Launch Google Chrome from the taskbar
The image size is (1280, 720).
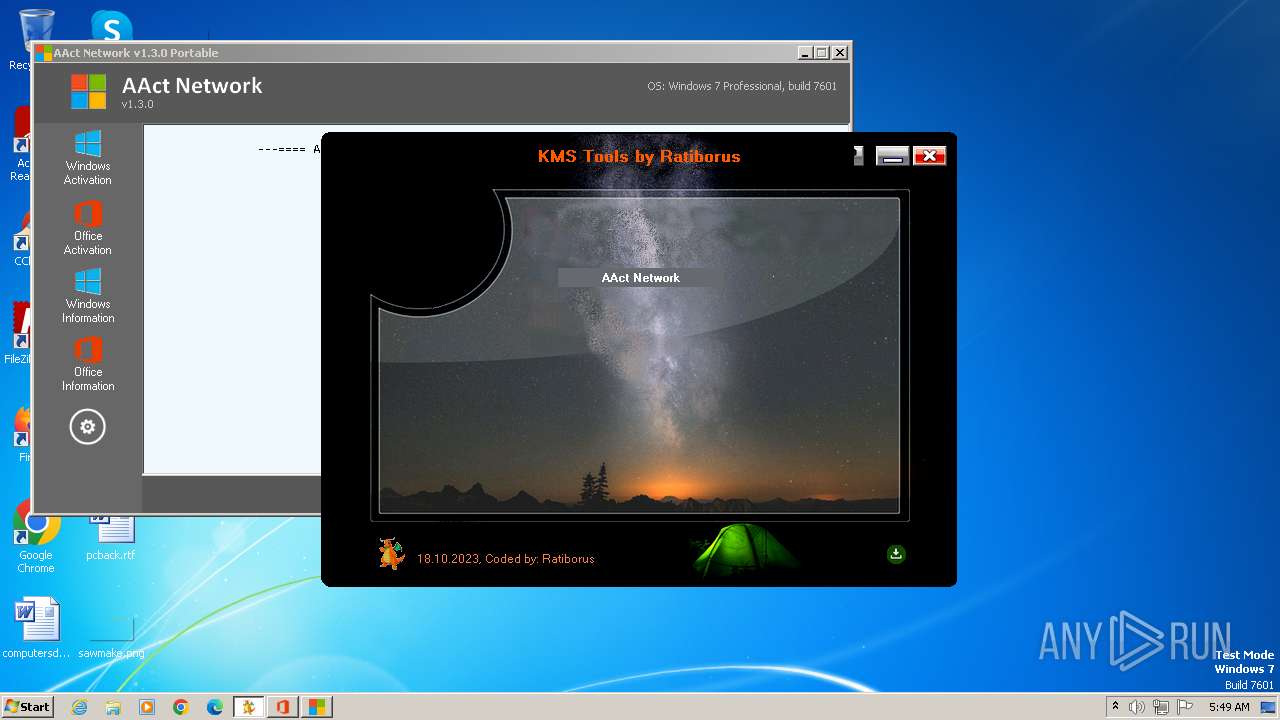[181, 707]
